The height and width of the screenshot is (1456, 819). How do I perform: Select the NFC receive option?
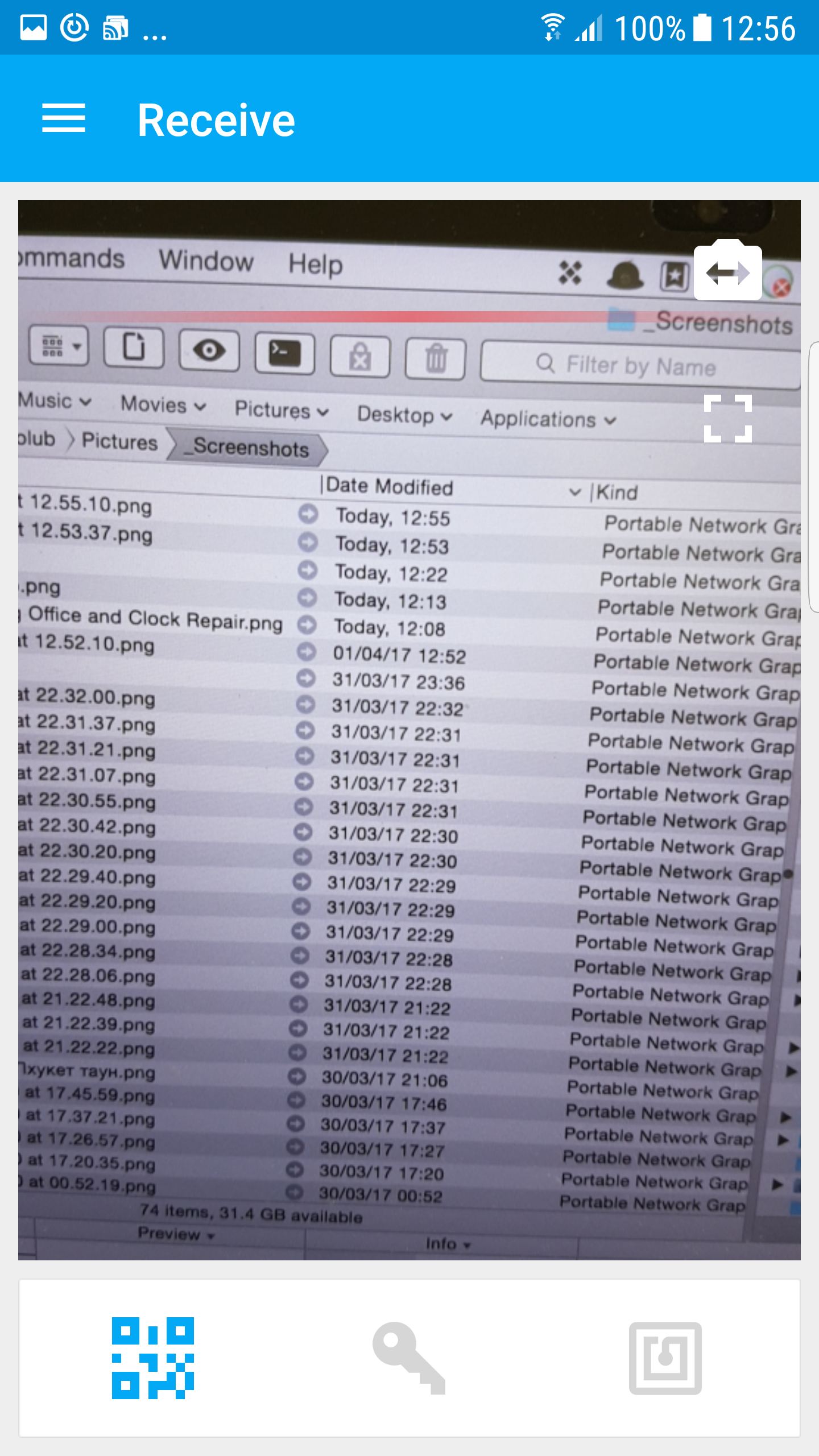pos(665,1358)
